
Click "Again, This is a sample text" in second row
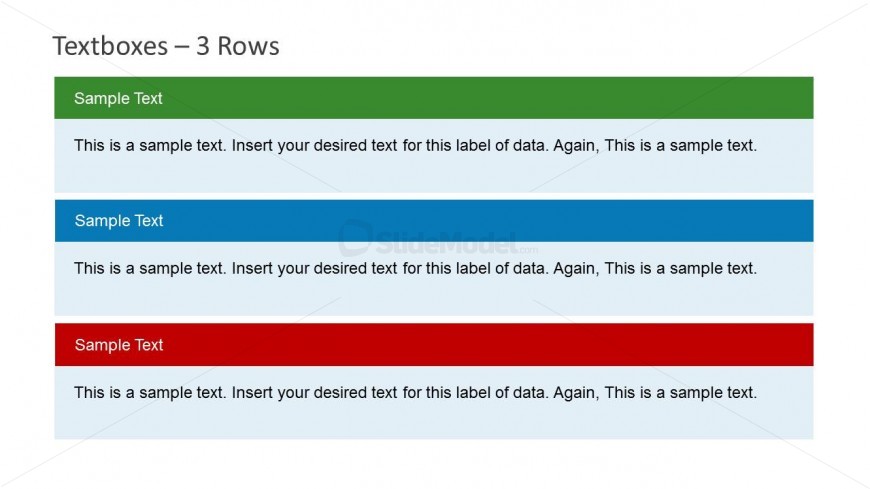(654, 268)
